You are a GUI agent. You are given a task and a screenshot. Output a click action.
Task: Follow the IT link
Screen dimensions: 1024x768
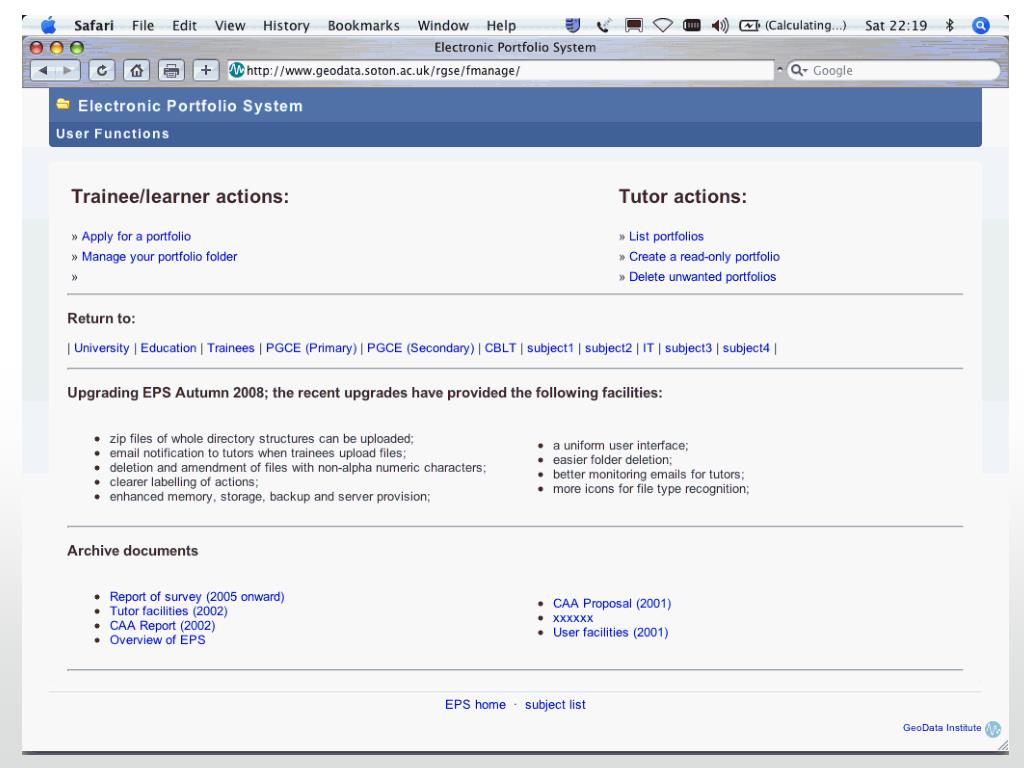coord(648,348)
